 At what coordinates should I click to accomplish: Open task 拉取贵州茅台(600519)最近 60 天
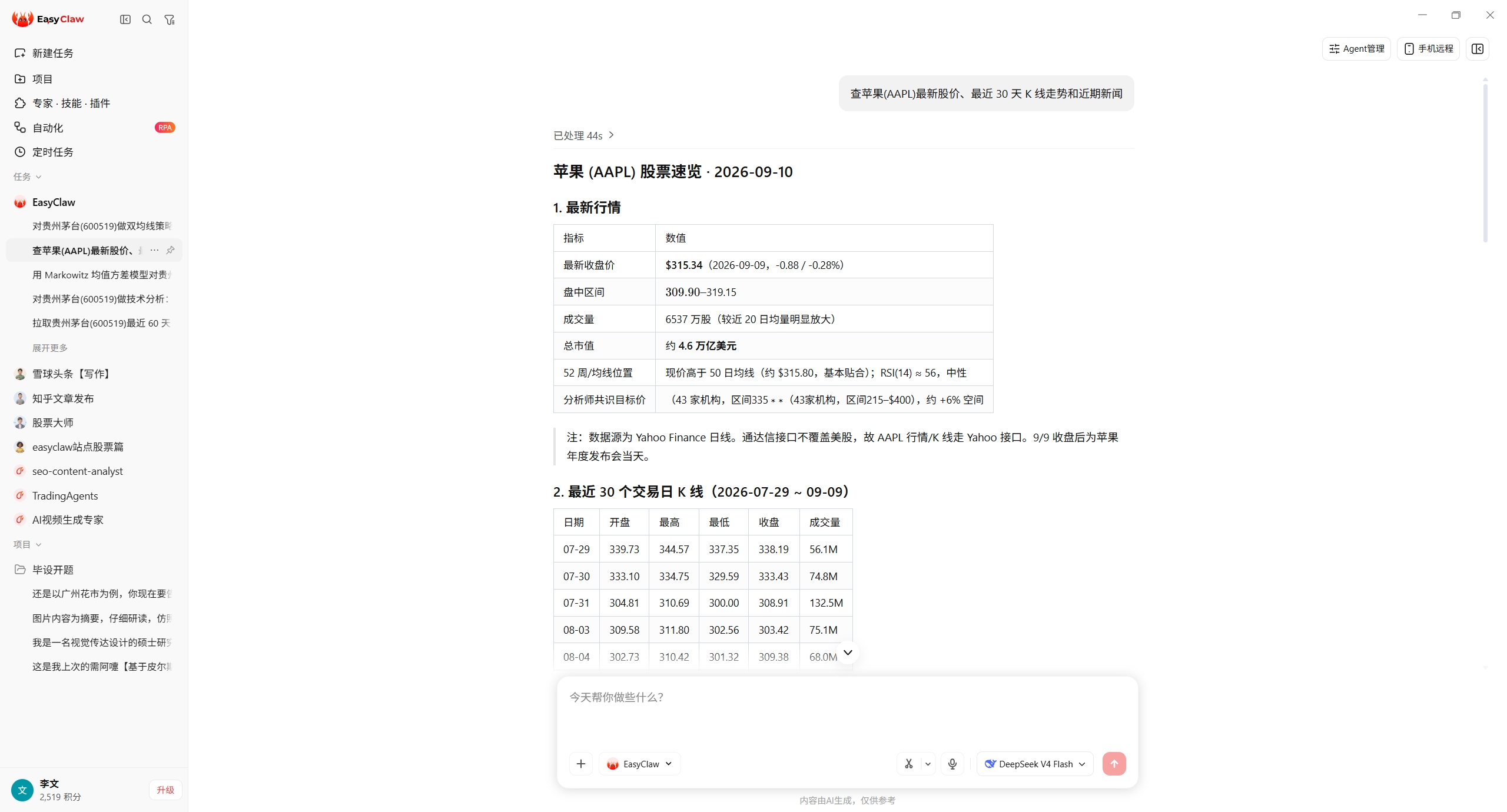click(101, 323)
